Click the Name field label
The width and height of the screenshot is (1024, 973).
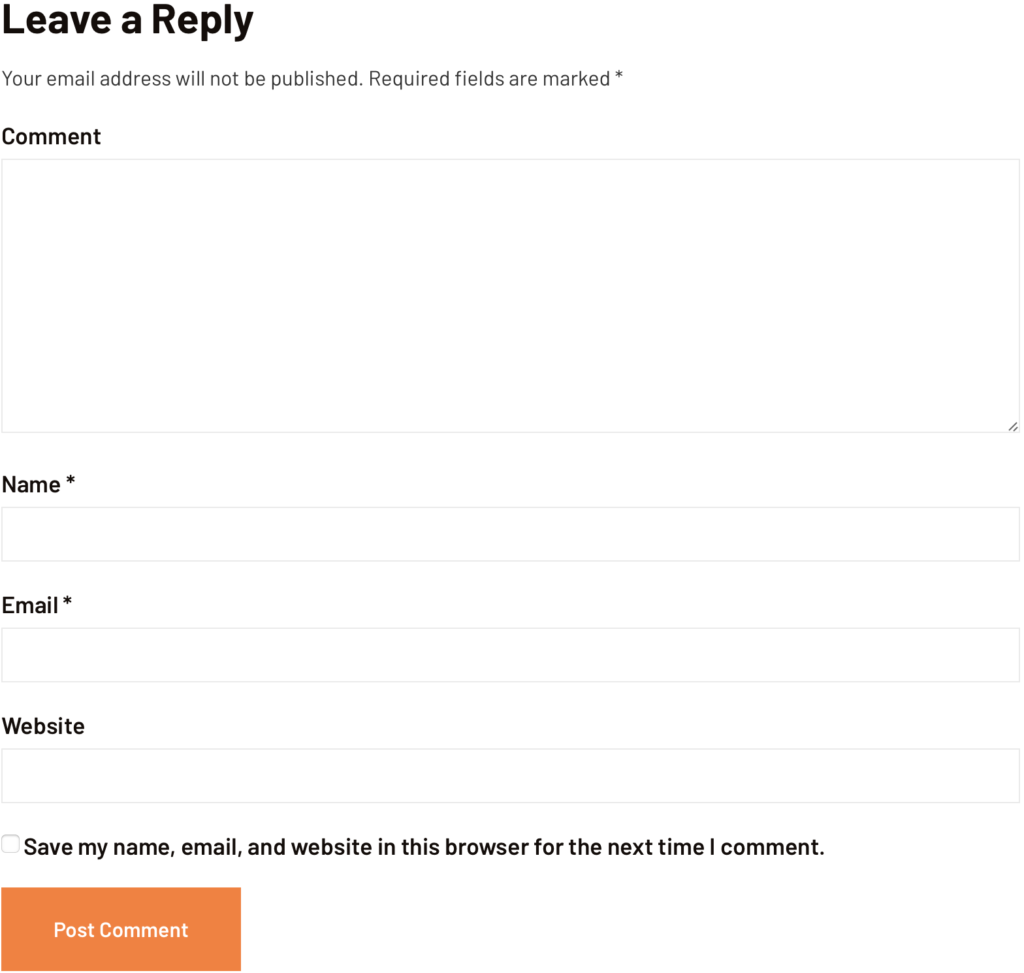coord(31,485)
